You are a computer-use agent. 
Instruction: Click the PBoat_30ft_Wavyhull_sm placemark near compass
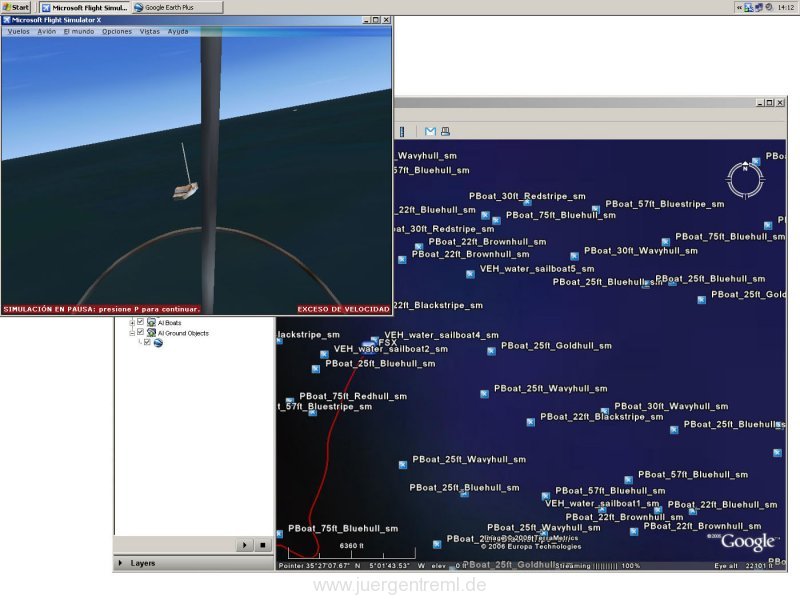[x=575, y=256]
